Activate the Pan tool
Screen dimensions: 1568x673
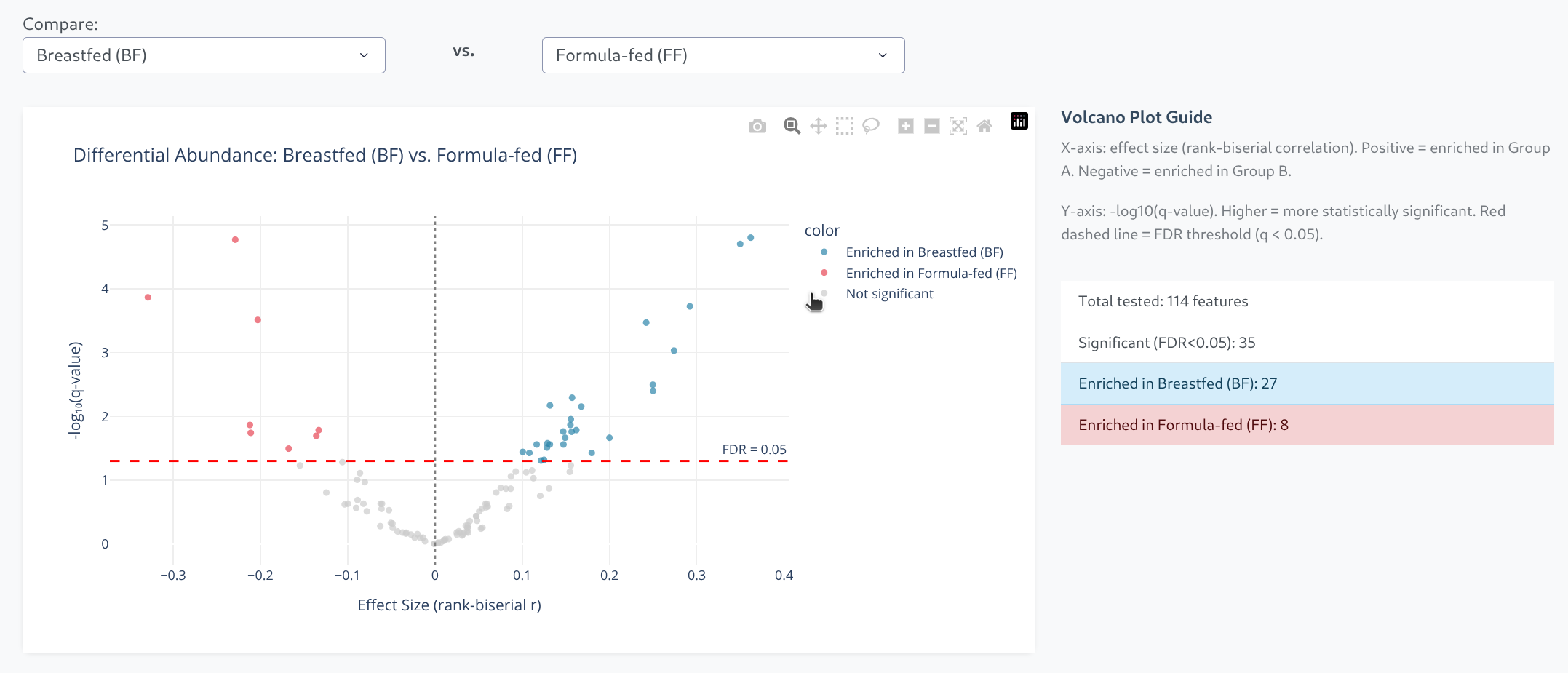click(818, 125)
